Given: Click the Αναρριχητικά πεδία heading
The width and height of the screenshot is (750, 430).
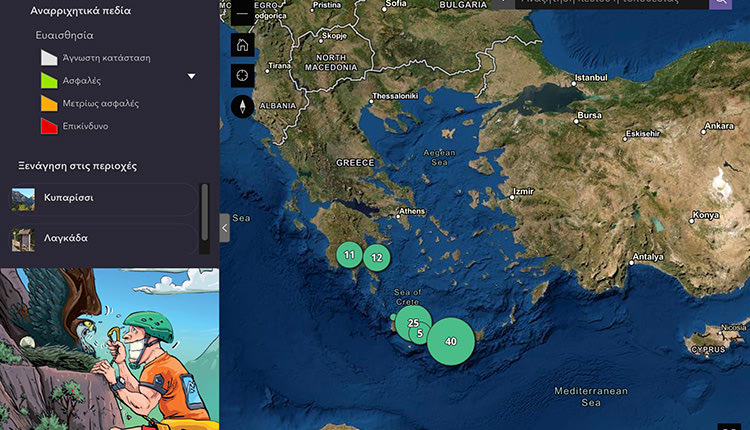Looking at the screenshot, I should tap(80, 11).
